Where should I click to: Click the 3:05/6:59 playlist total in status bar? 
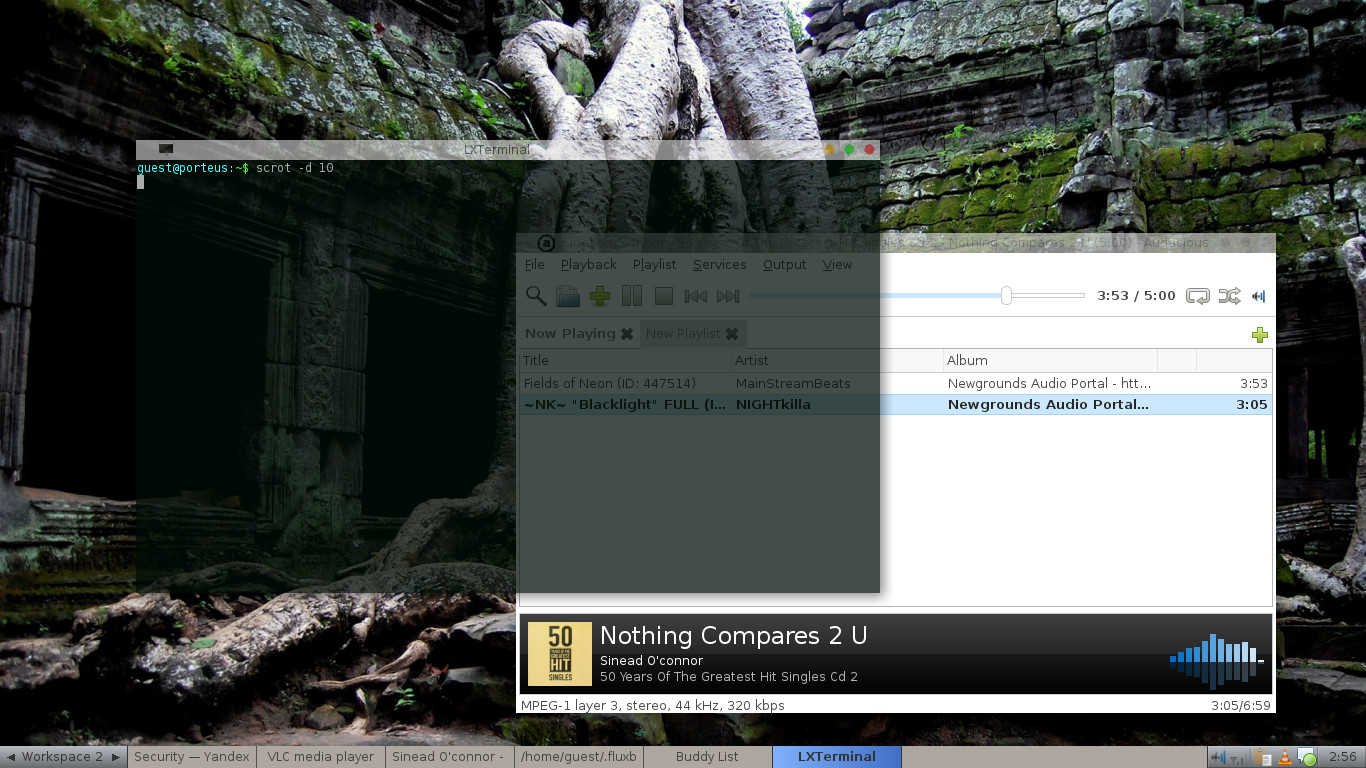point(1240,705)
